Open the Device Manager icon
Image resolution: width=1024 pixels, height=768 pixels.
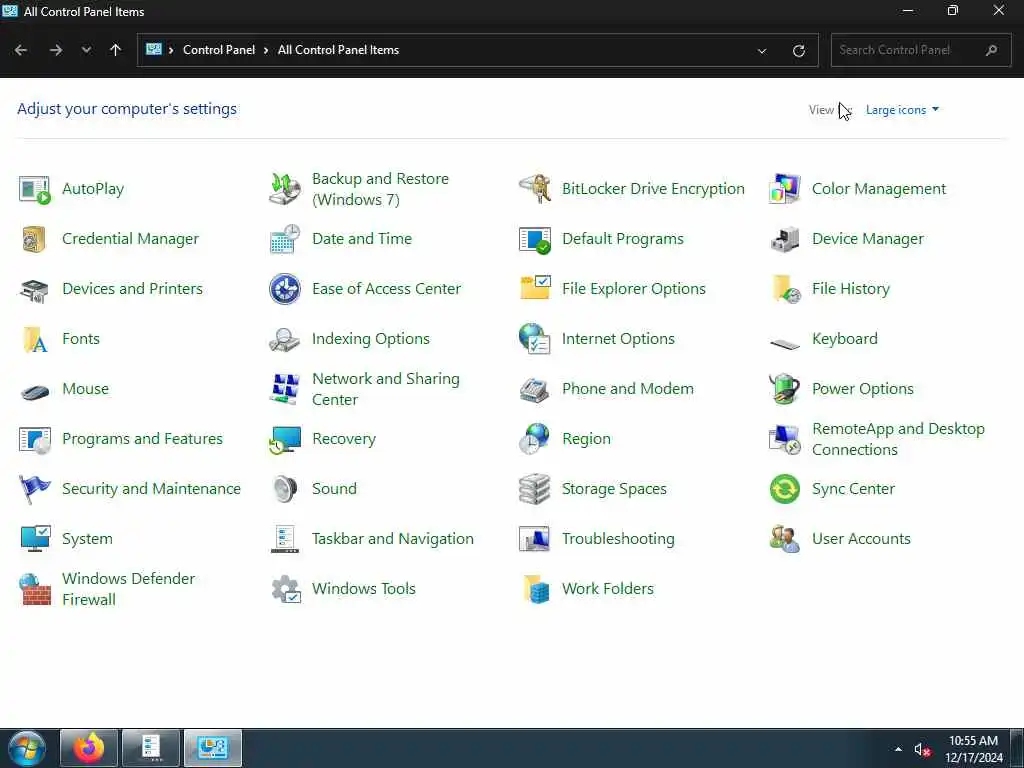point(784,239)
